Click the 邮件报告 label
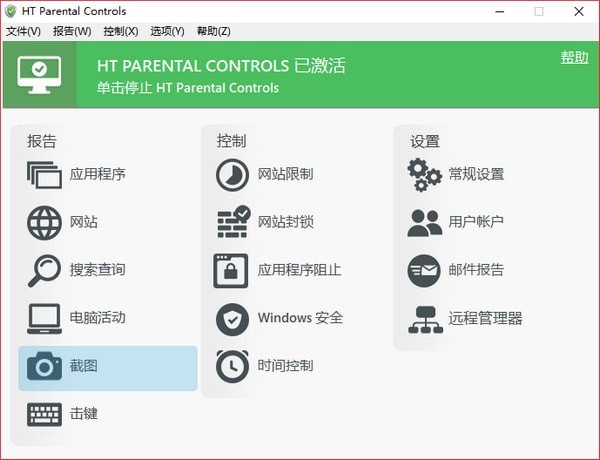Image resolution: width=600 pixels, height=460 pixels. coord(476,270)
